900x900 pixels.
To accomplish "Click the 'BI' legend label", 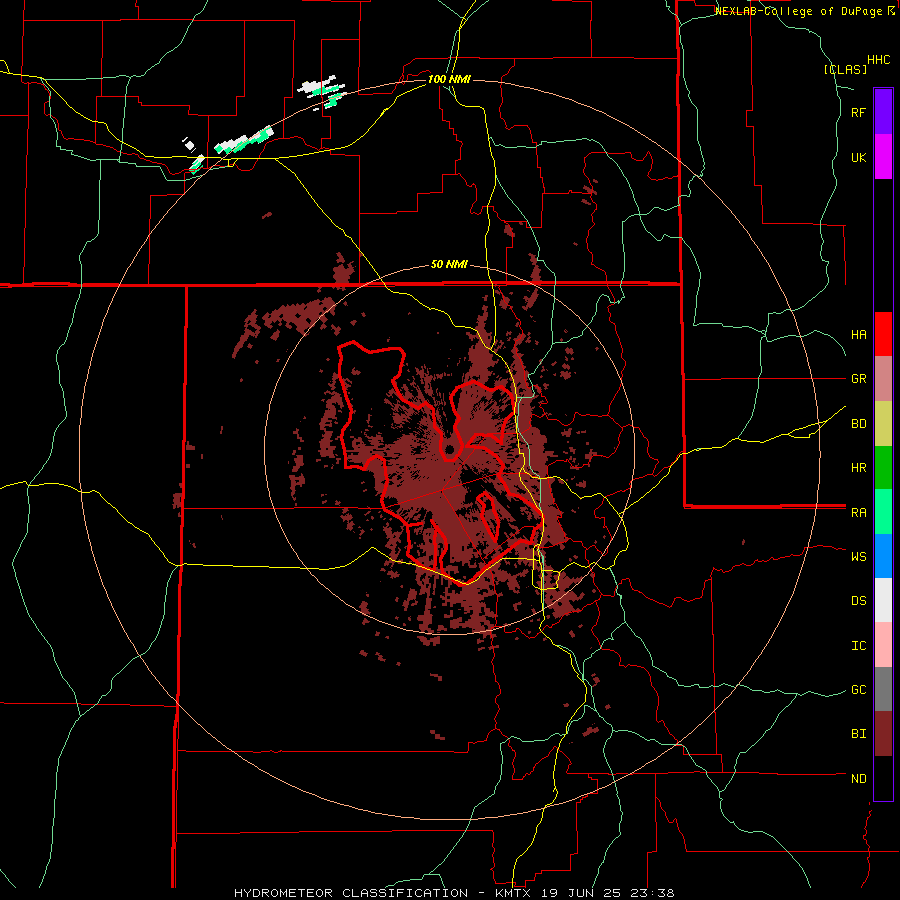I will click(859, 734).
